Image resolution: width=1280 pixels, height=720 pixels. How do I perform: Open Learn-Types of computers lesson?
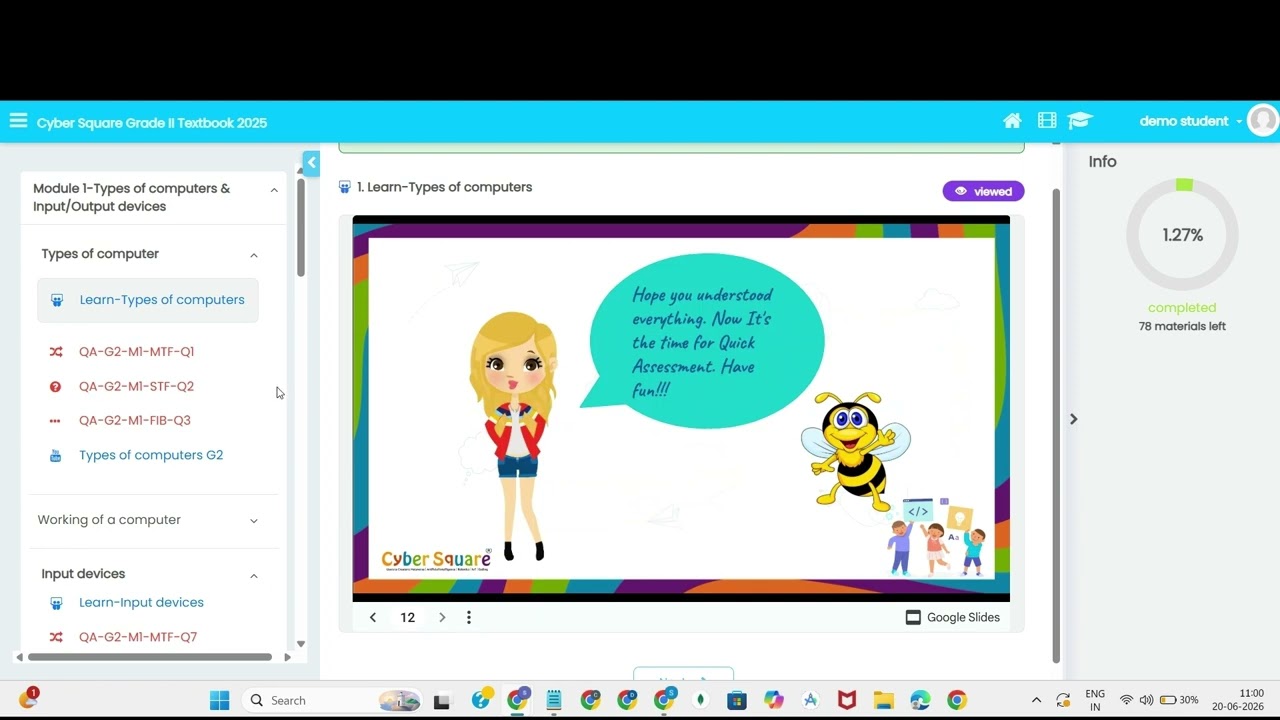click(148, 300)
